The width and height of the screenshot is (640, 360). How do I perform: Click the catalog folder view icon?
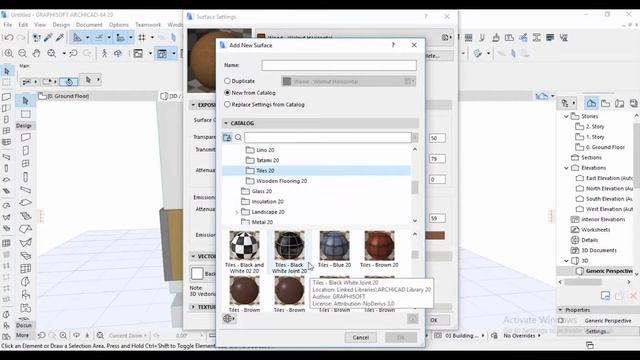(x=227, y=138)
